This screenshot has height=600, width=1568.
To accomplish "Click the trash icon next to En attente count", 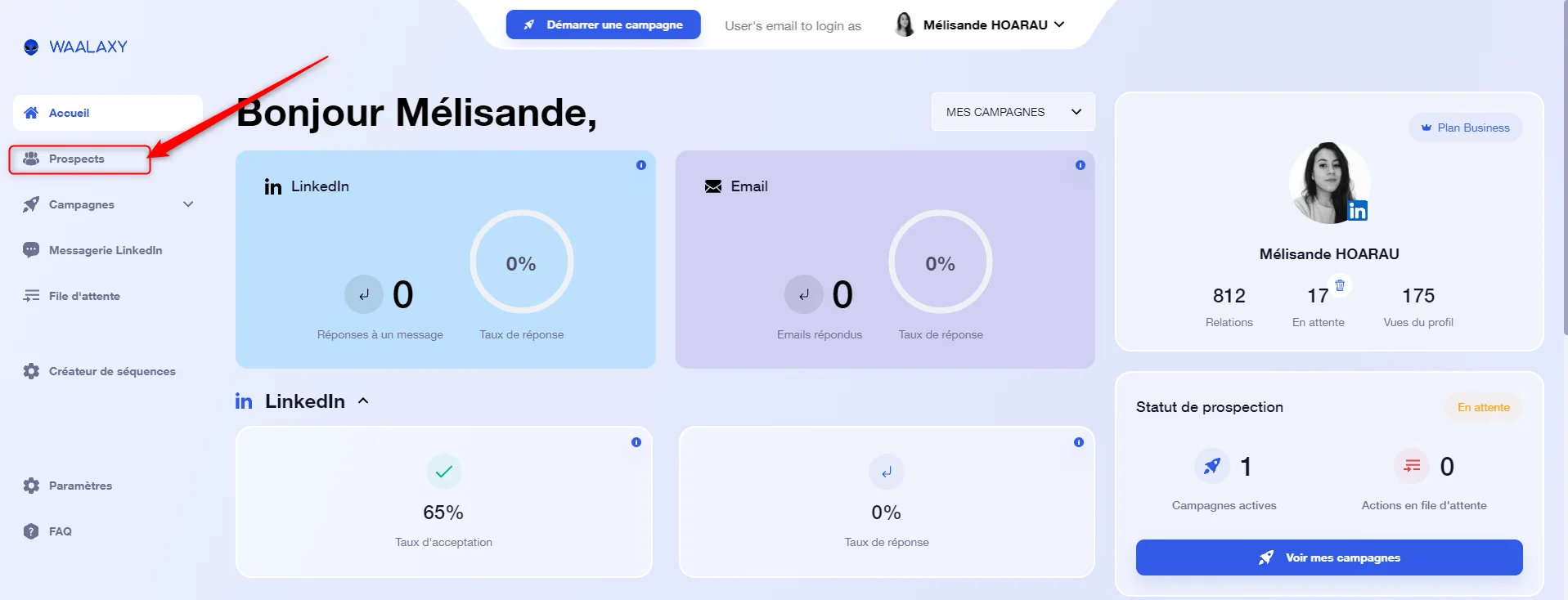I will tap(1340, 285).
